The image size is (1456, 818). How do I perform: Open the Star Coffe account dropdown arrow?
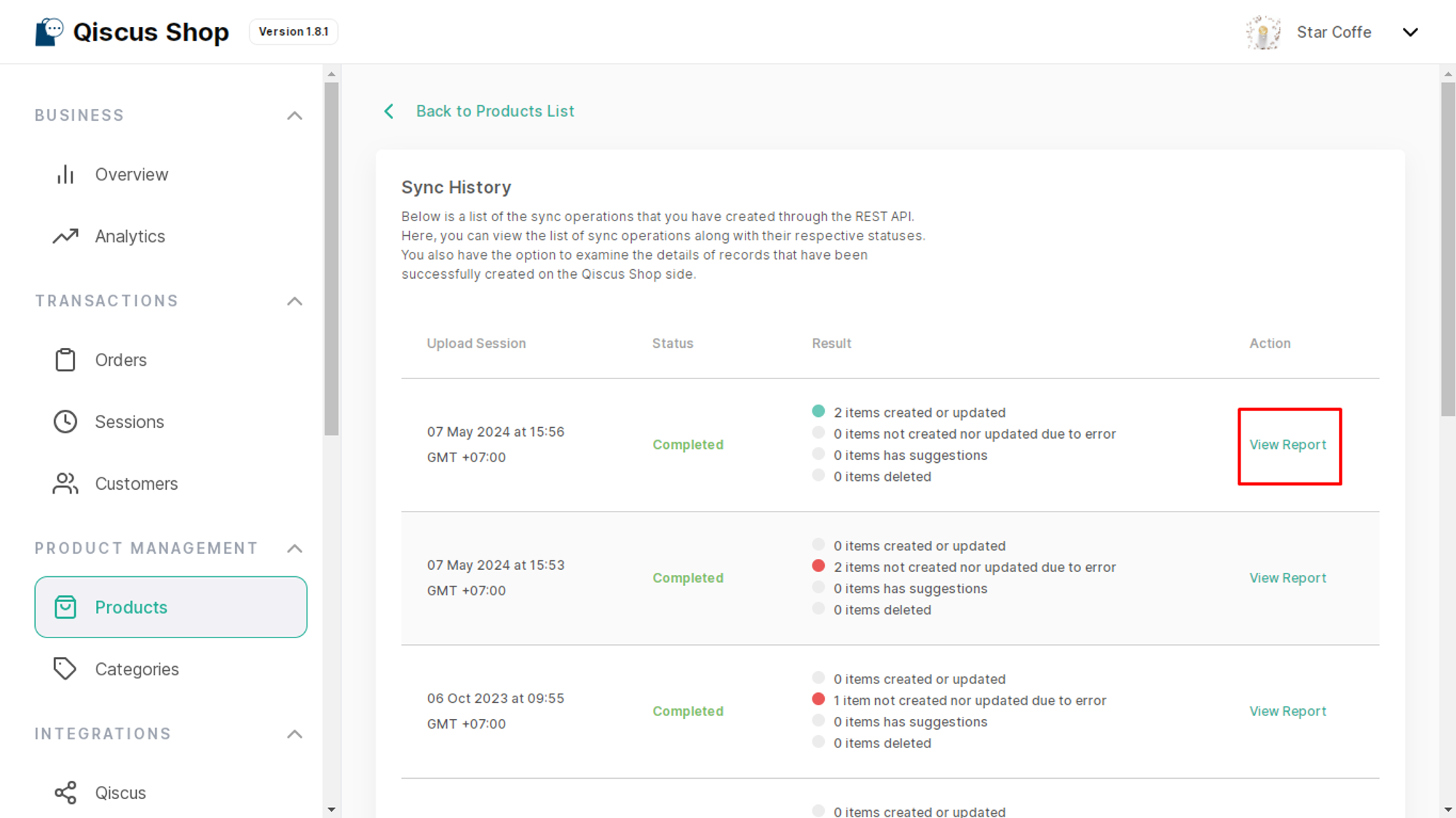click(1410, 32)
